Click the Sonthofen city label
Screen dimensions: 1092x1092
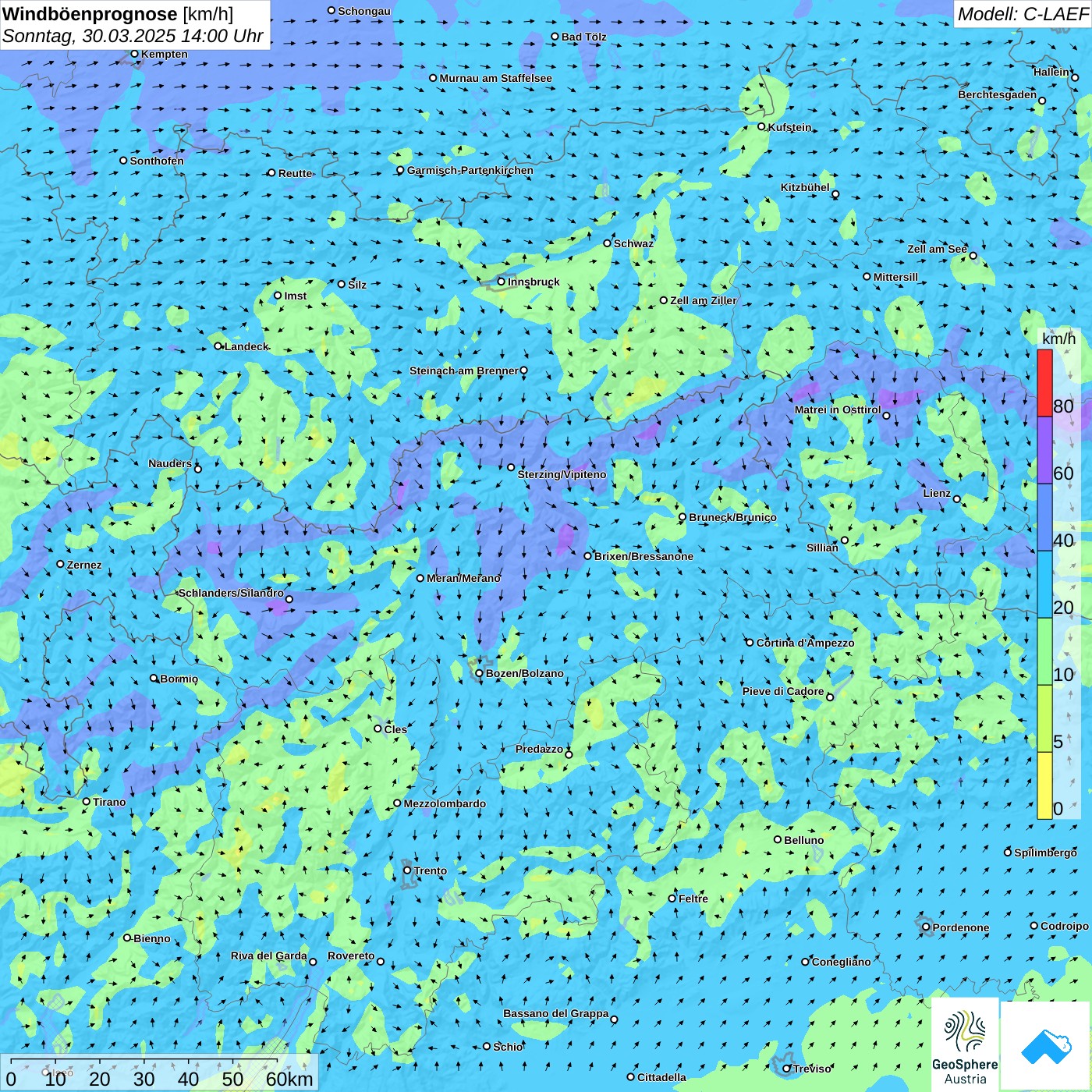click(157, 161)
